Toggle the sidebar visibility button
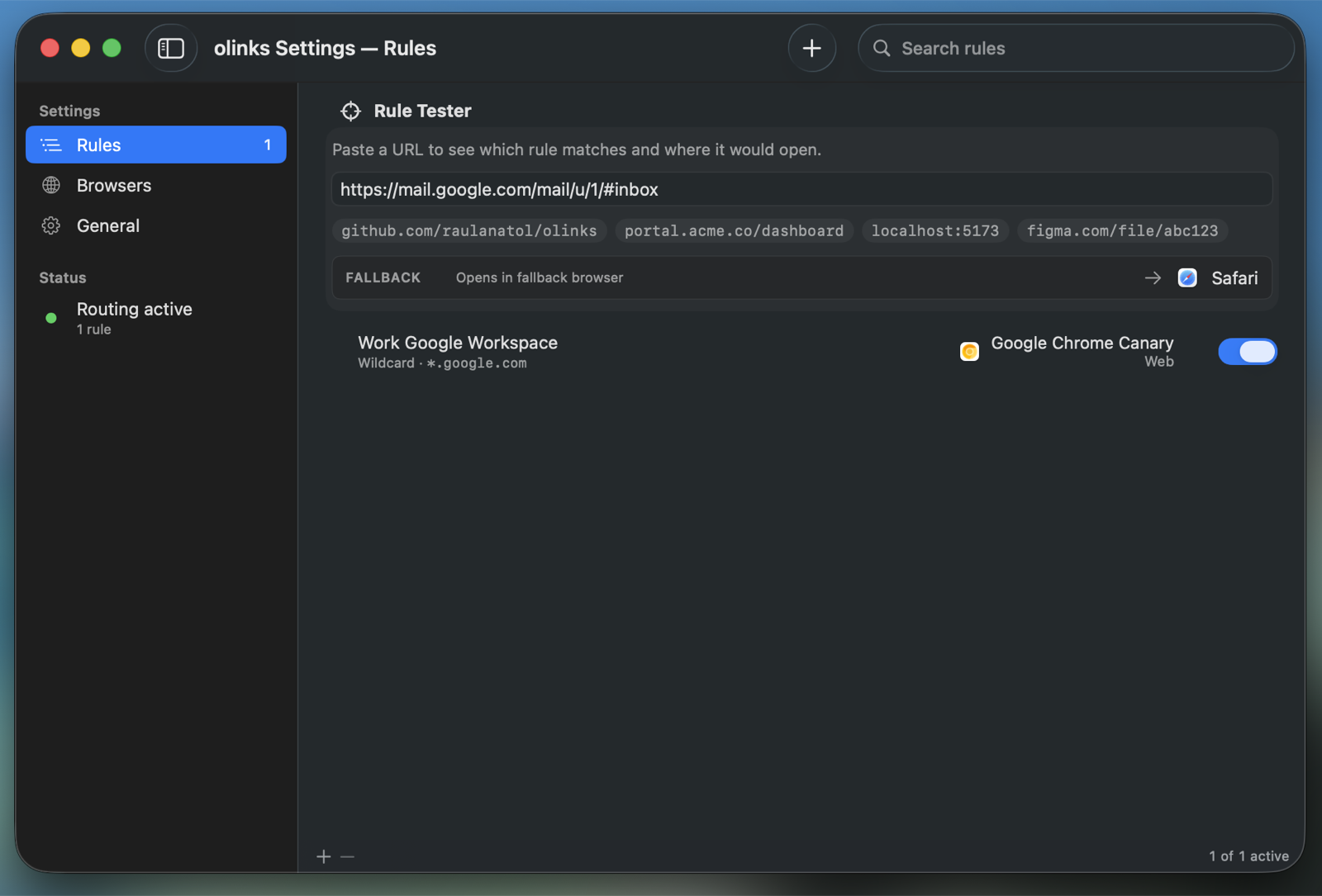The height and width of the screenshot is (896, 1322). click(x=171, y=49)
